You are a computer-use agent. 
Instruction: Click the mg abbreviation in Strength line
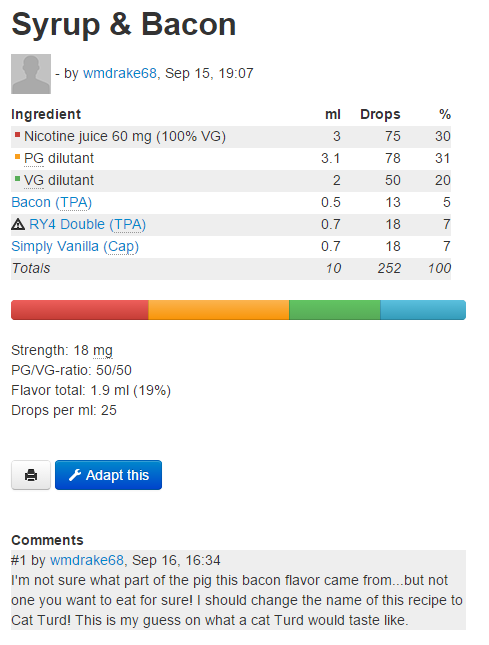[102, 351]
